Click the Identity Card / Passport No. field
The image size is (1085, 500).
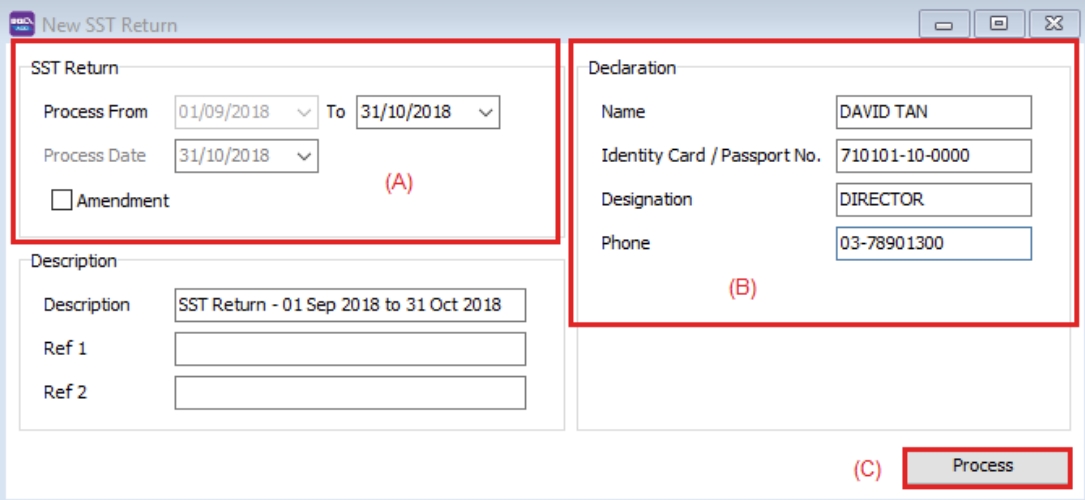[932, 156]
